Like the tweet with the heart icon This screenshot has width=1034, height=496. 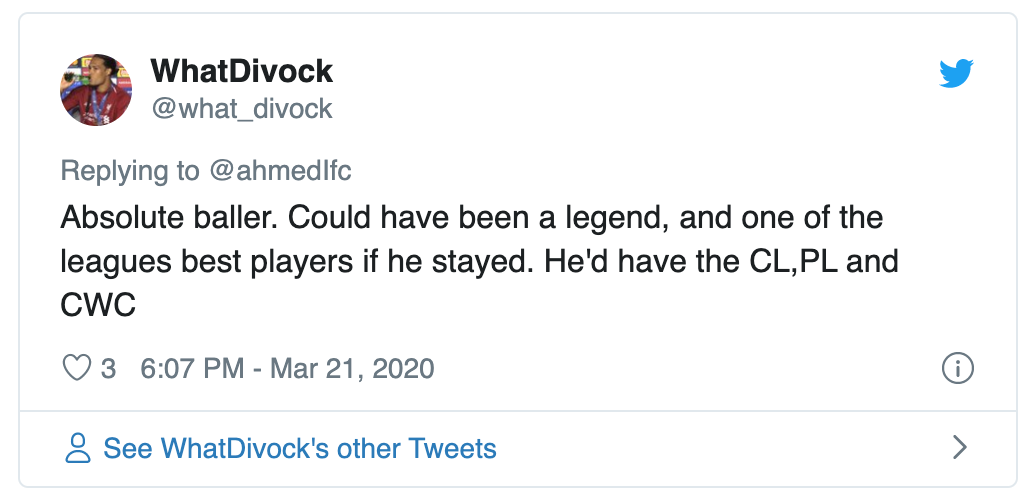tap(77, 369)
